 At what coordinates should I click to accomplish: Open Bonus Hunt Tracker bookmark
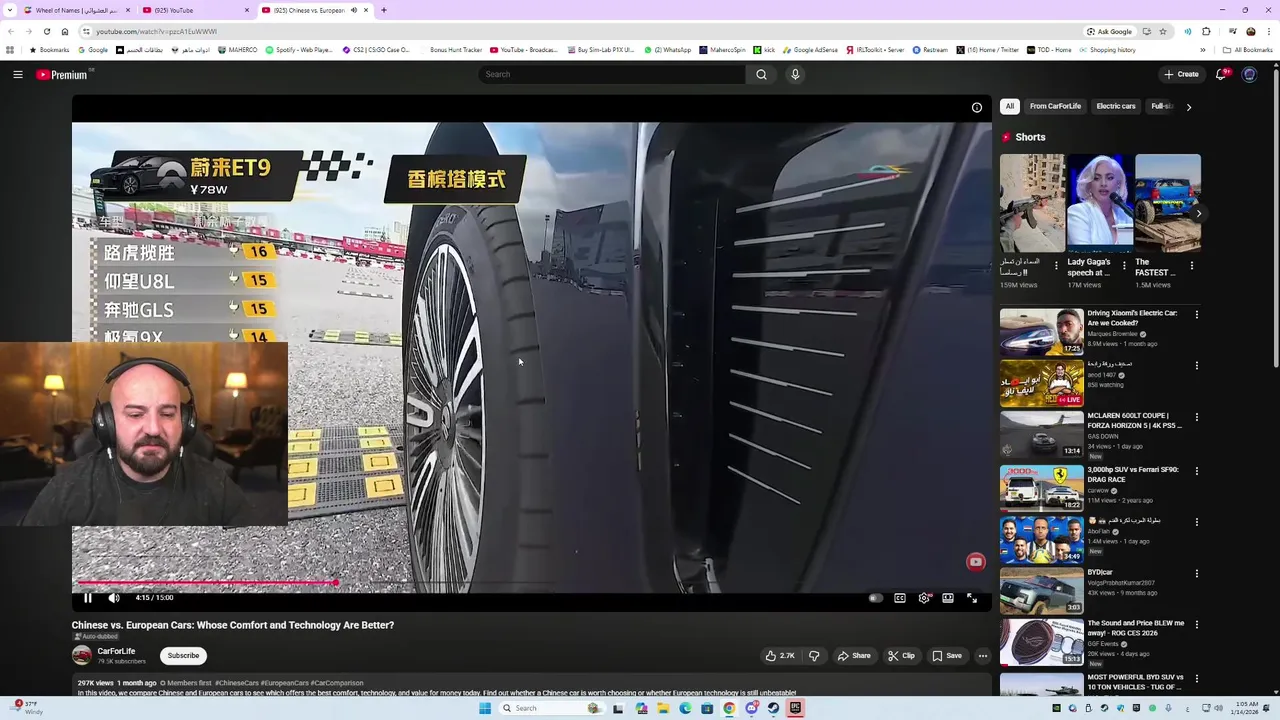[x=450, y=50]
